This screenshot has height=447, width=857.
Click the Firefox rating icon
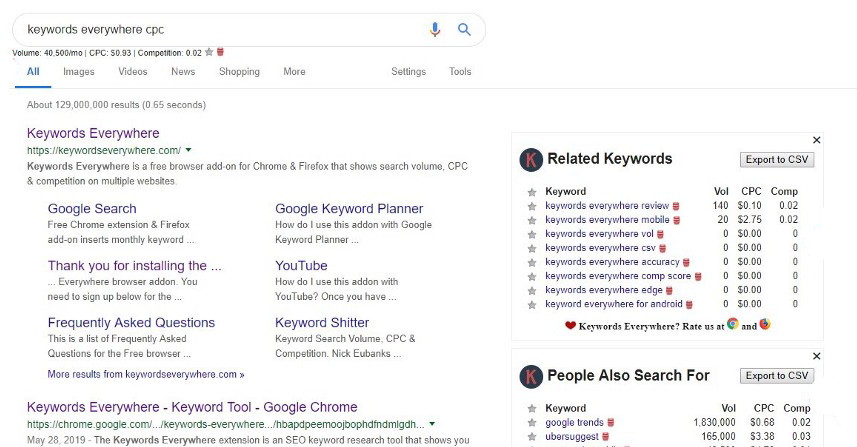click(x=765, y=324)
